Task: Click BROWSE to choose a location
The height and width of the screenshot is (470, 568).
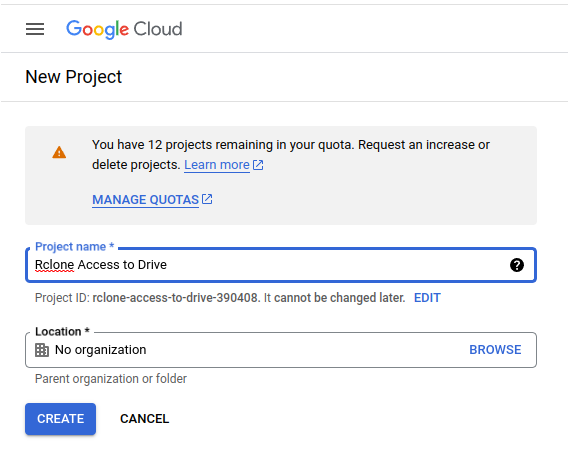Action: pos(495,350)
